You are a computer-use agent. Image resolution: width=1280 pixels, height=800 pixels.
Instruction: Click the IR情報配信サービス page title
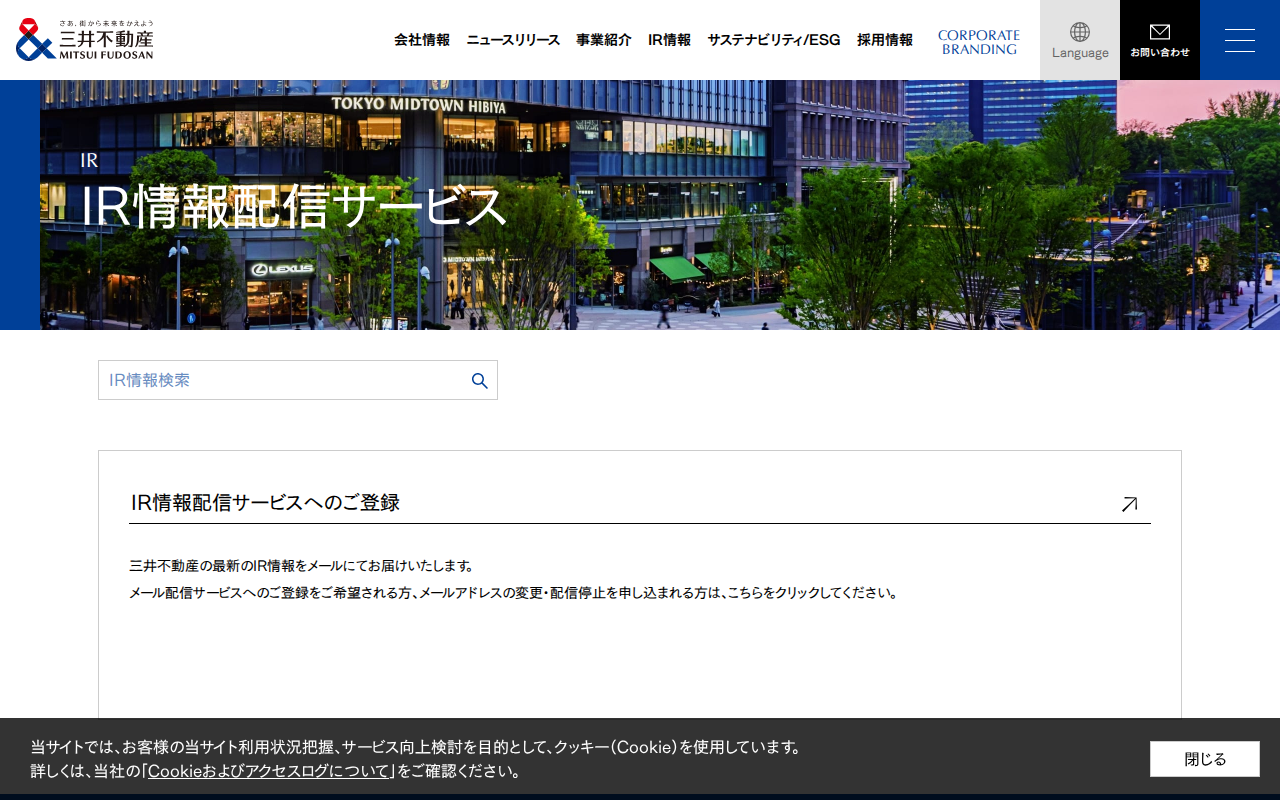(293, 207)
